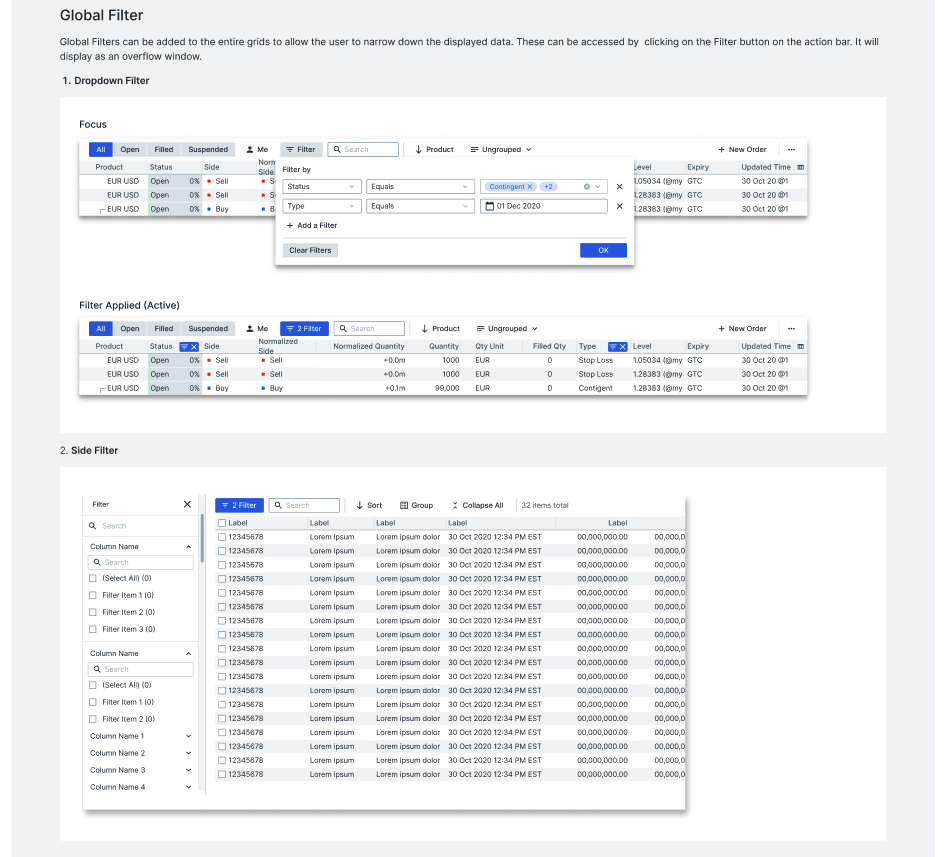The width and height of the screenshot is (946, 857).
Task: Open the Ungrouped dropdown in Filter Applied toolbar
Action: click(507, 329)
